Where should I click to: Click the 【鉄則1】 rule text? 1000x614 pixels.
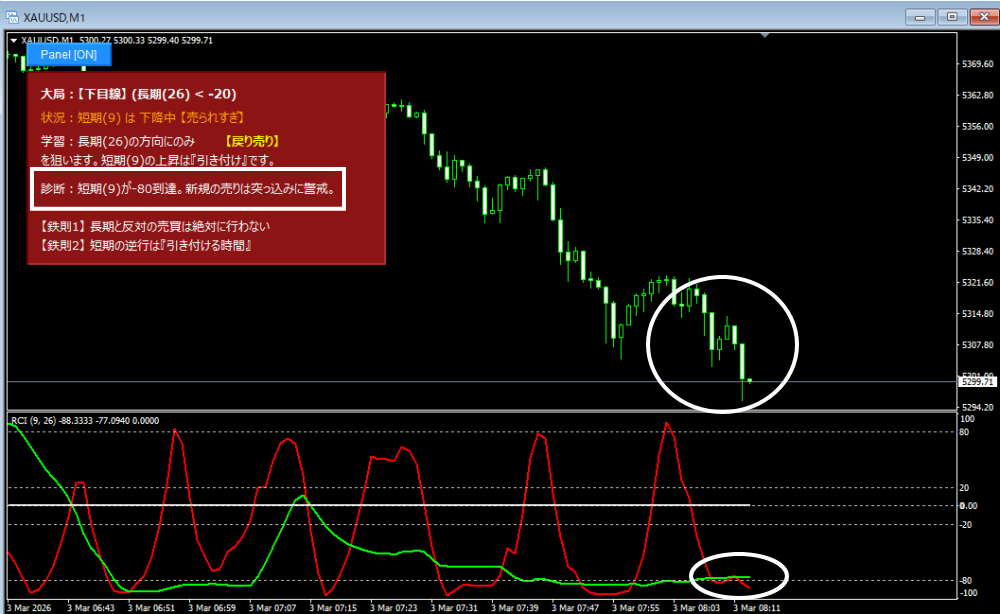(155, 226)
